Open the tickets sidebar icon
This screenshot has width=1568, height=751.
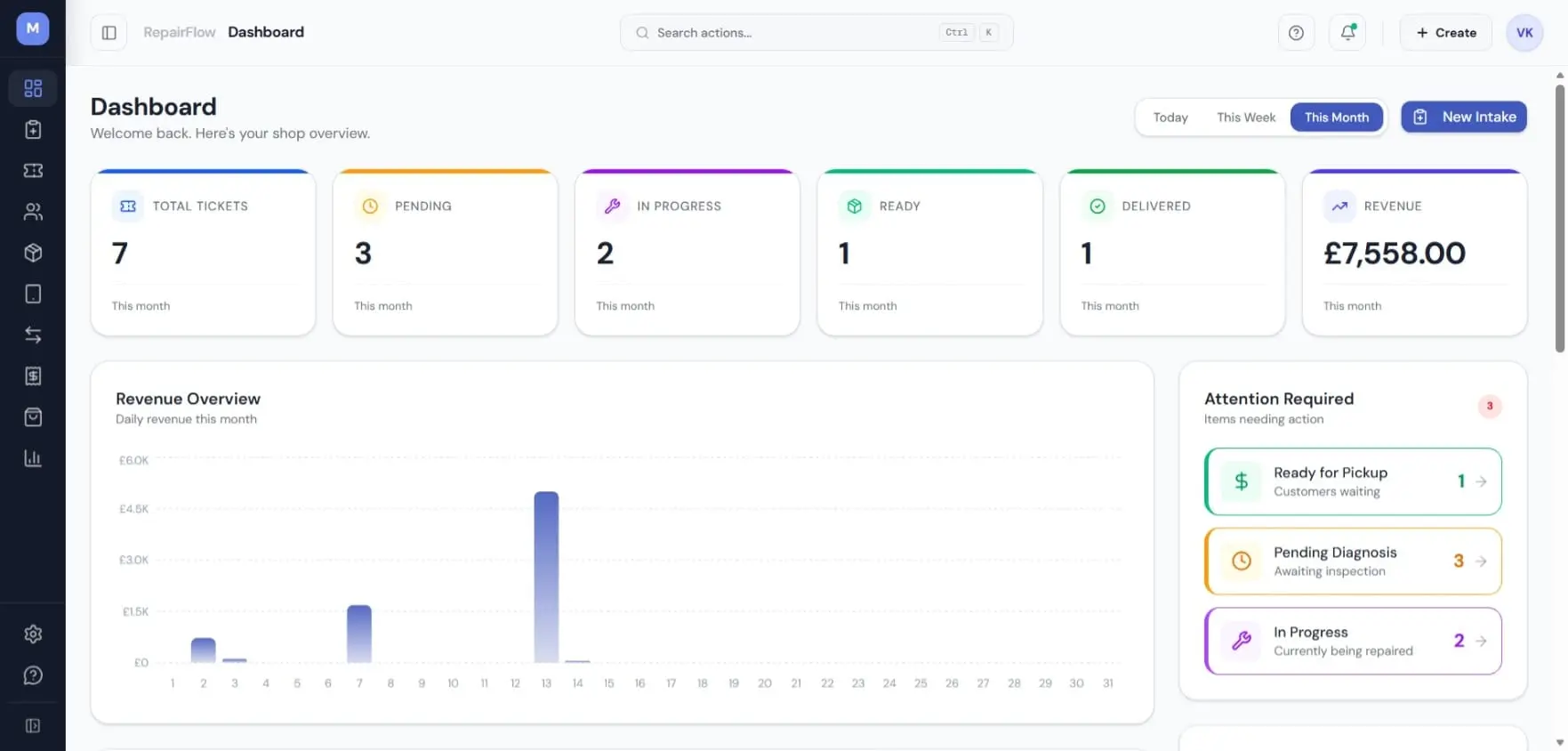tap(33, 170)
